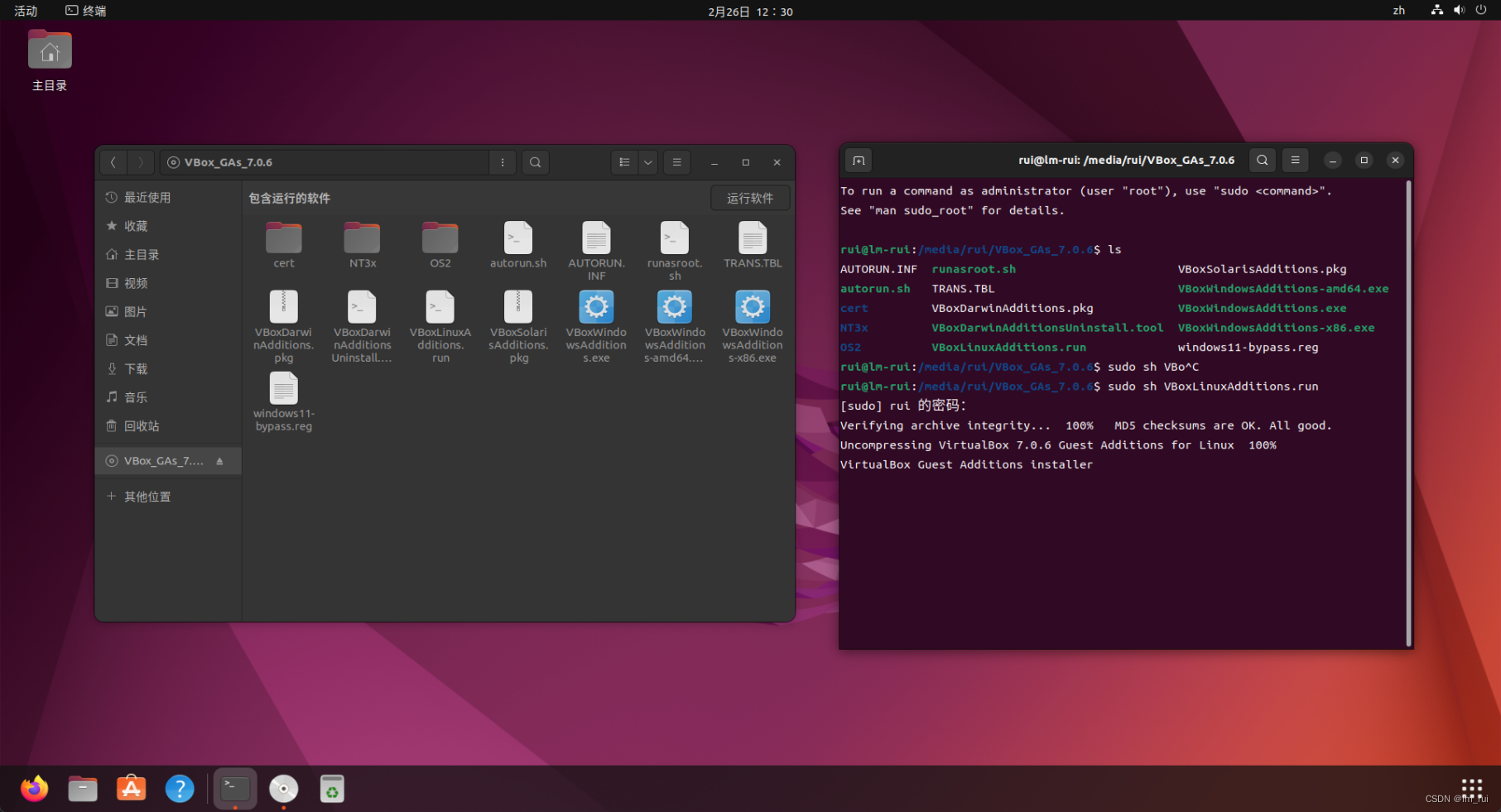Open the zh input source menu
The image size is (1501, 812).
(x=1398, y=11)
